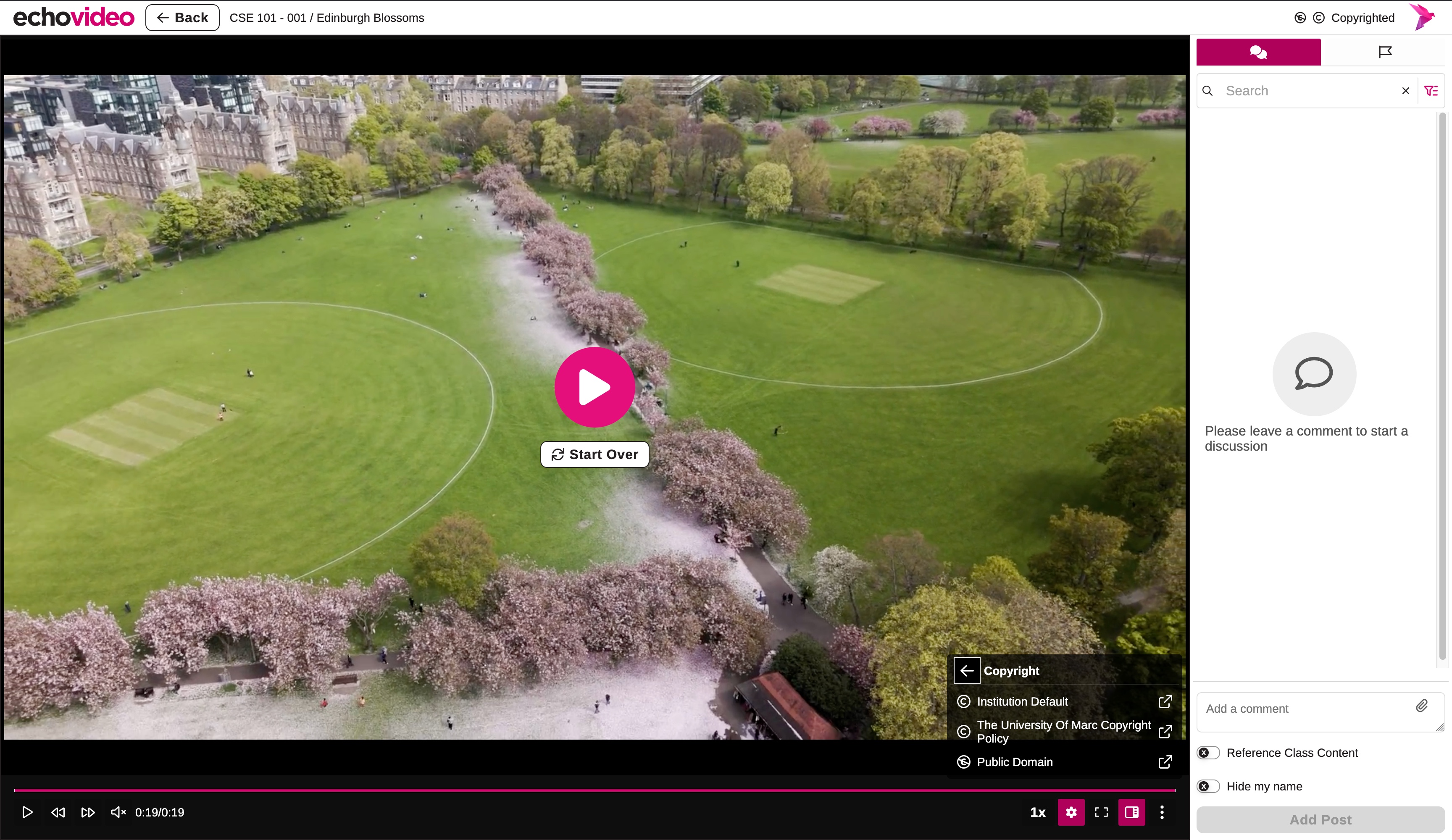Toggle the settings gear menu
Image resolution: width=1452 pixels, height=840 pixels.
click(1071, 812)
